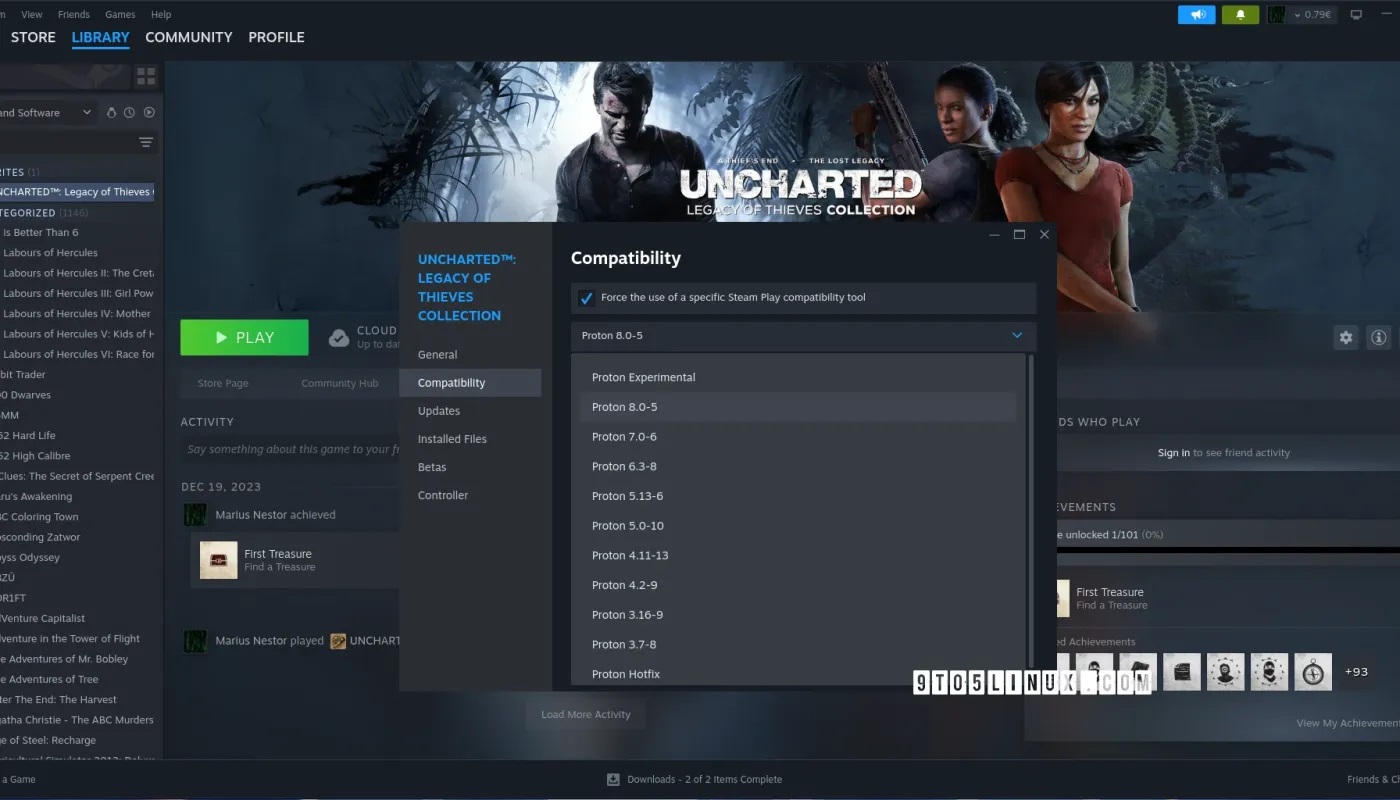Image resolution: width=1400 pixels, height=800 pixels.
Task: Open the Games and Software filter dropdown
Action: click(48, 113)
